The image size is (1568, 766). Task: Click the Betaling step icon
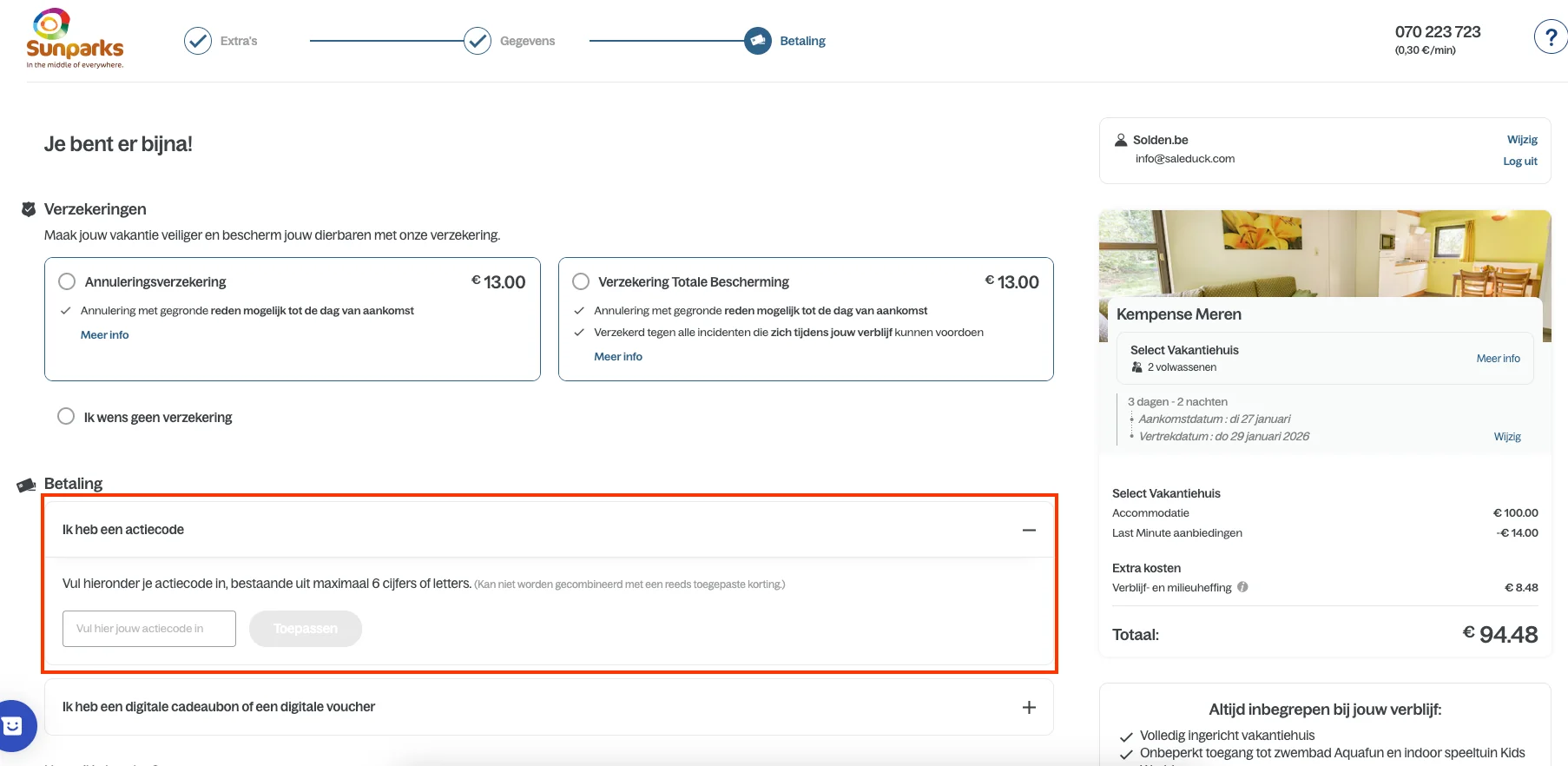[758, 41]
